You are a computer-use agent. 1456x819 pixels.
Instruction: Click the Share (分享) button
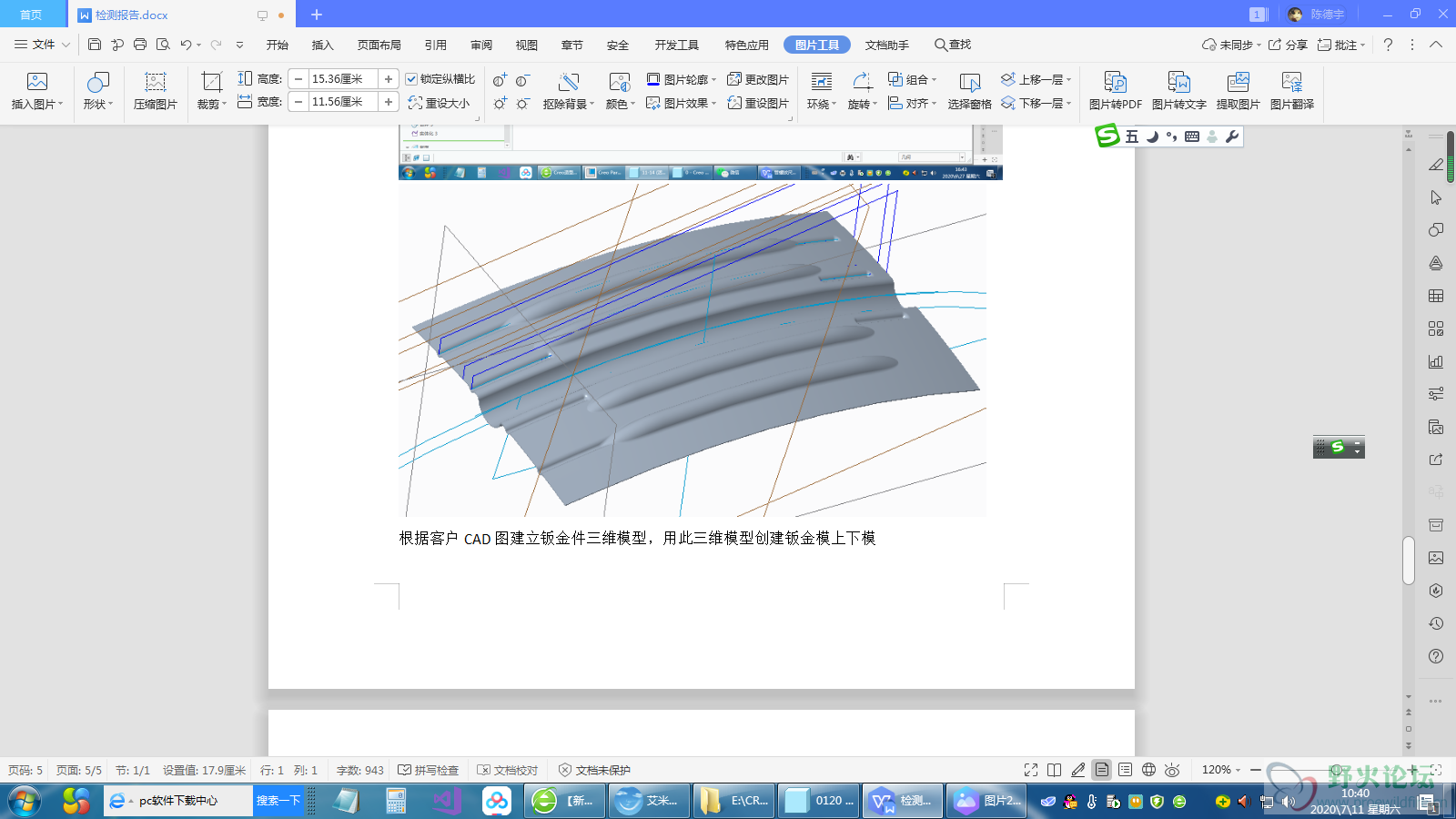[1288, 45]
